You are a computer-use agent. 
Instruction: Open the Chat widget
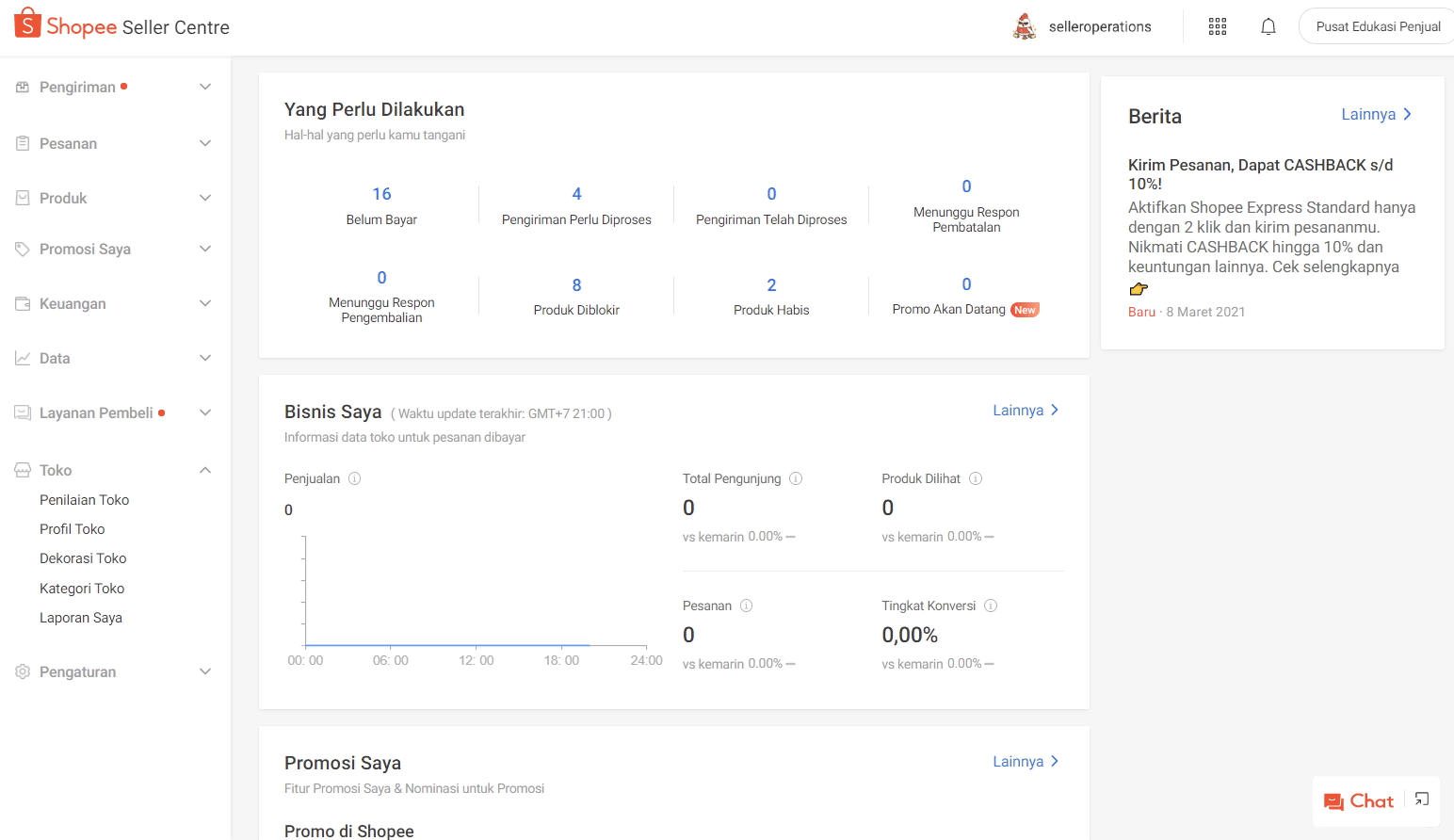coord(1358,800)
